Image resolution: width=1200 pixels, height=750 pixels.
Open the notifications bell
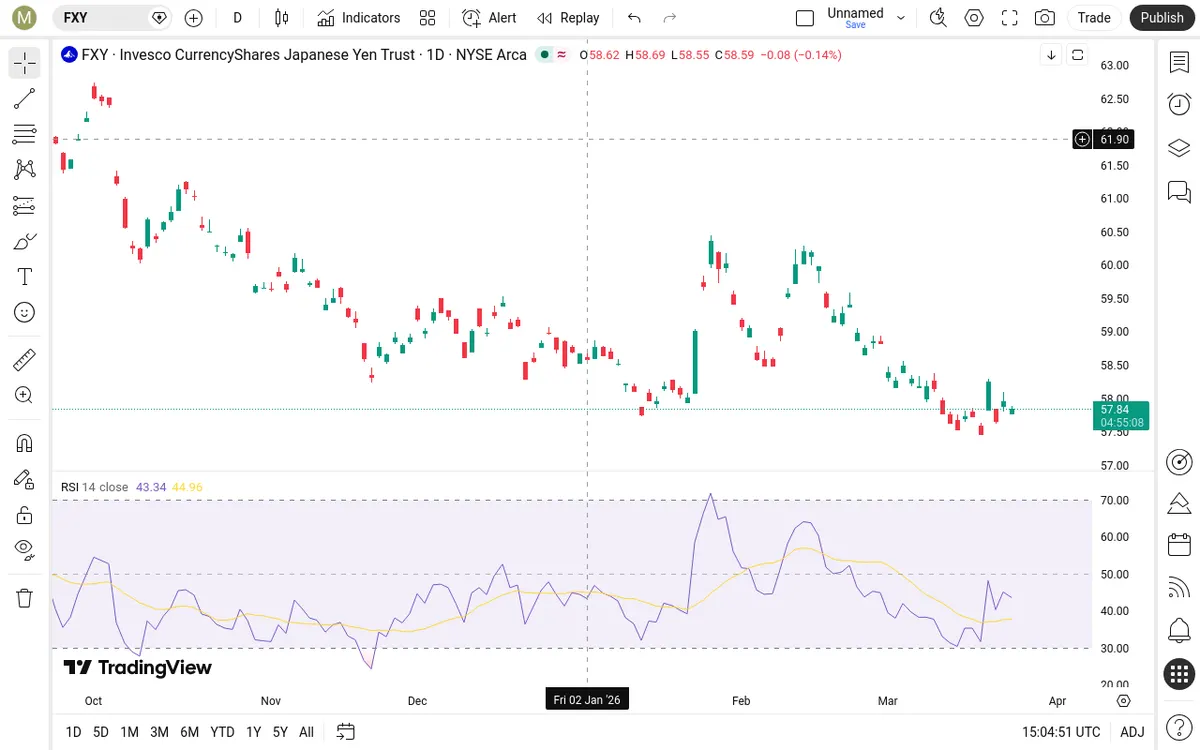(x=1179, y=631)
